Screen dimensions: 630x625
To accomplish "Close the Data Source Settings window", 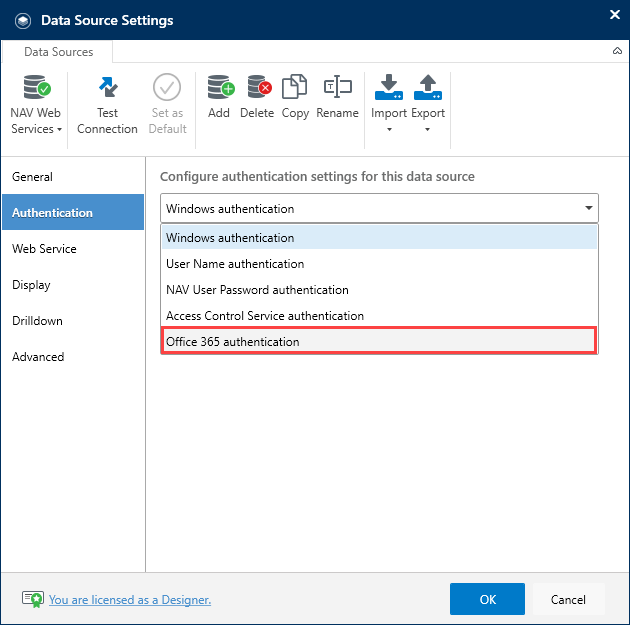I will (615, 14).
